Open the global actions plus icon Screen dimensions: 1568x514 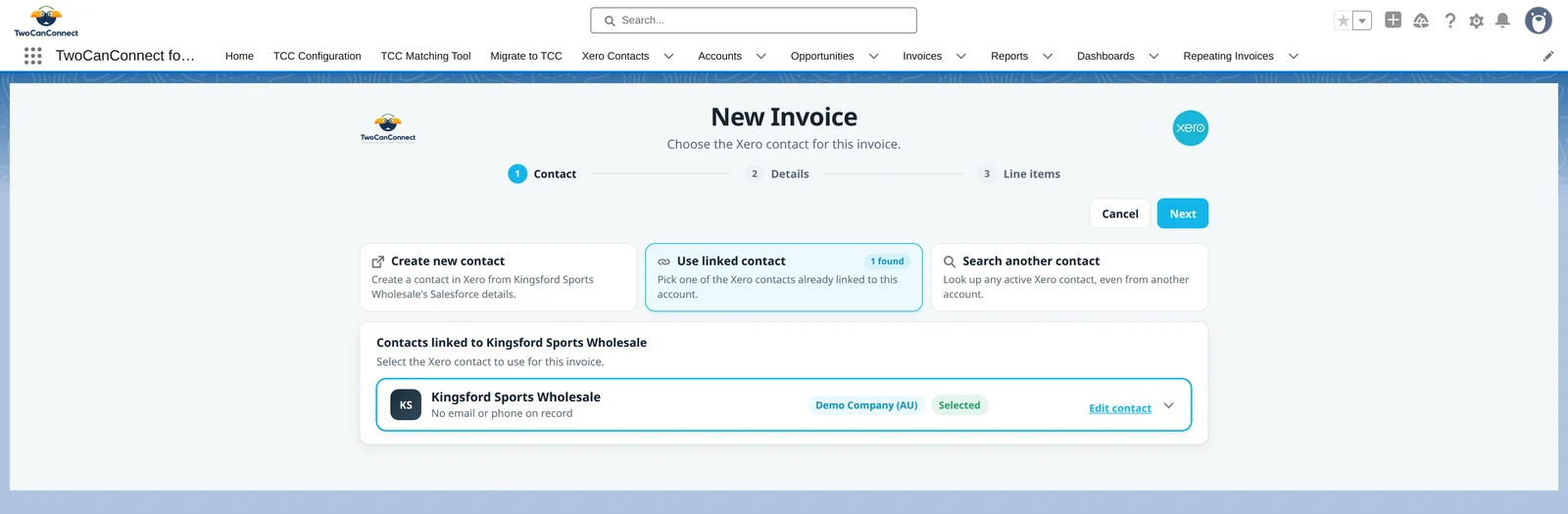(x=1393, y=20)
